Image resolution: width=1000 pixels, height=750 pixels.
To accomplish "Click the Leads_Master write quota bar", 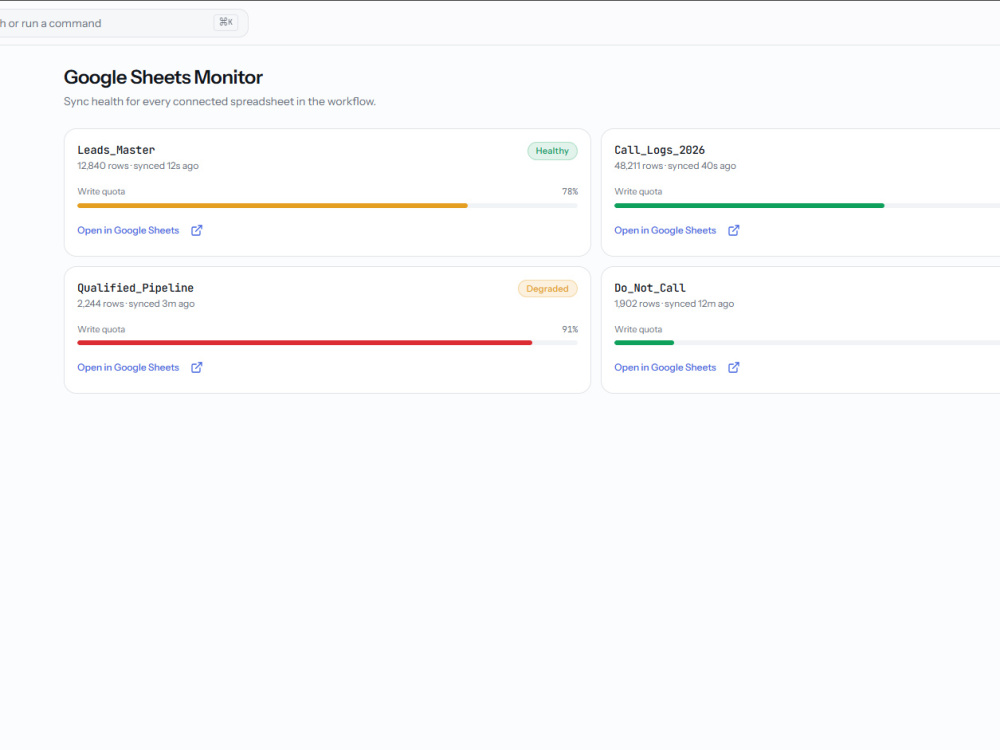I will (x=327, y=205).
